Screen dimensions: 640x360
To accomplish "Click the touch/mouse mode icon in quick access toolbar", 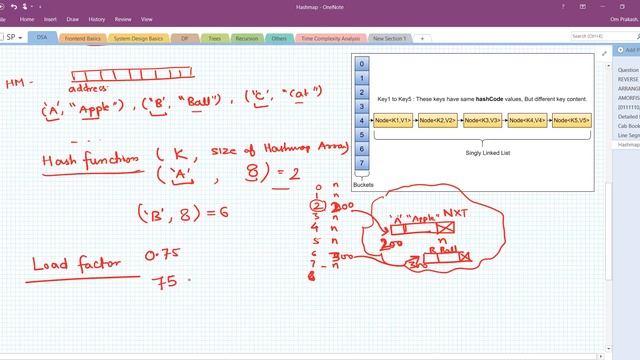I will tap(25, 7).
